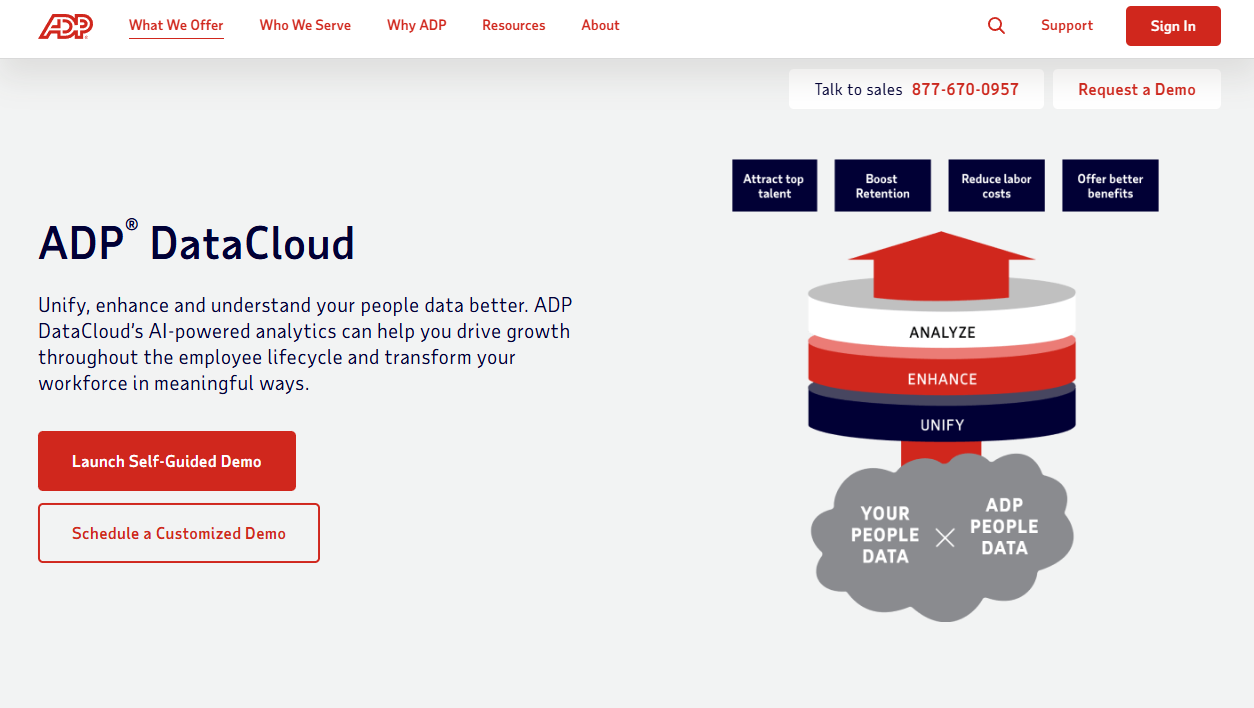Screen dimensions: 1254x708
Task: Click the 'Attract top talent' tile
Action: 774,185
